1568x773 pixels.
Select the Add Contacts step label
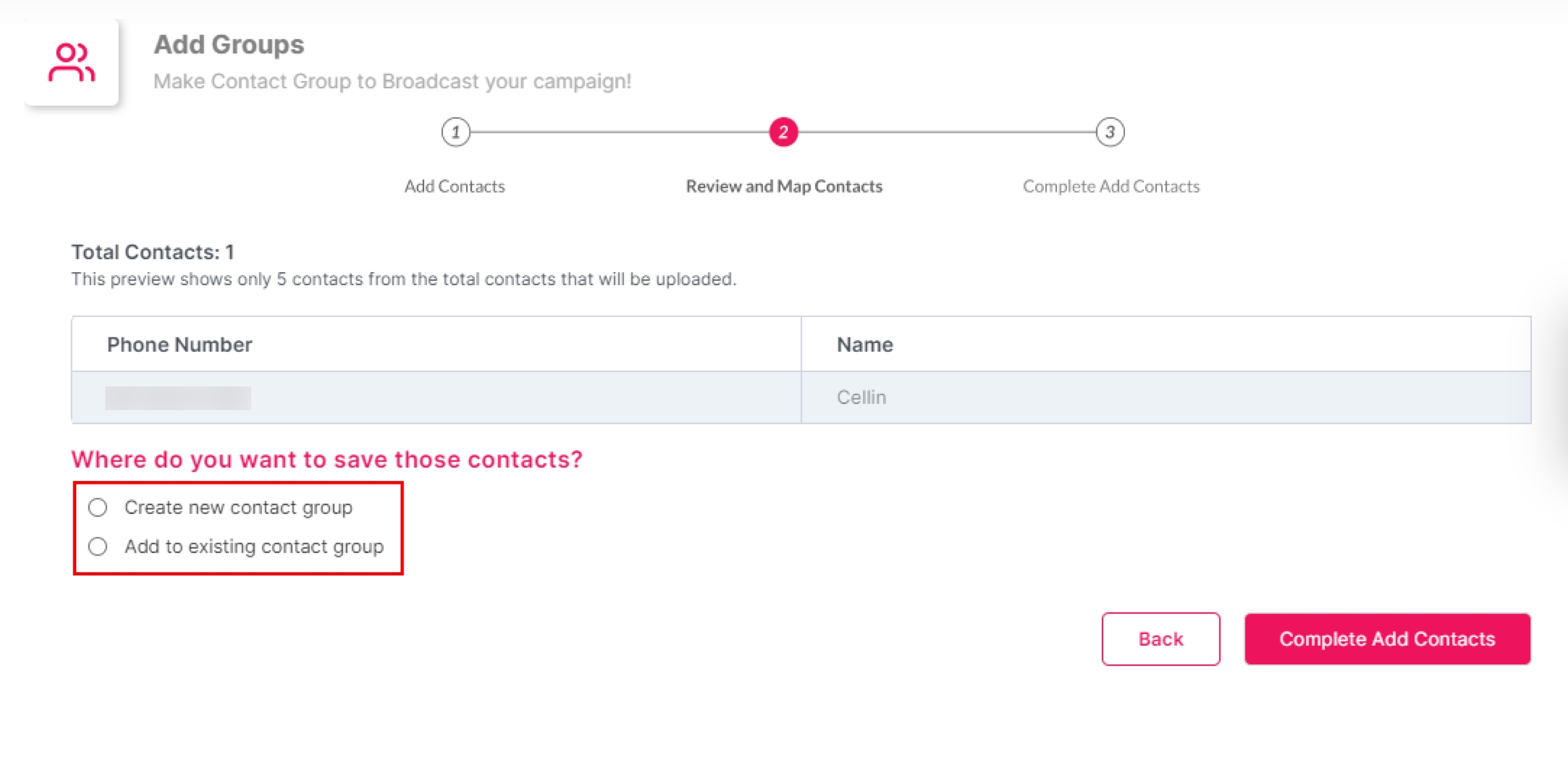455,186
